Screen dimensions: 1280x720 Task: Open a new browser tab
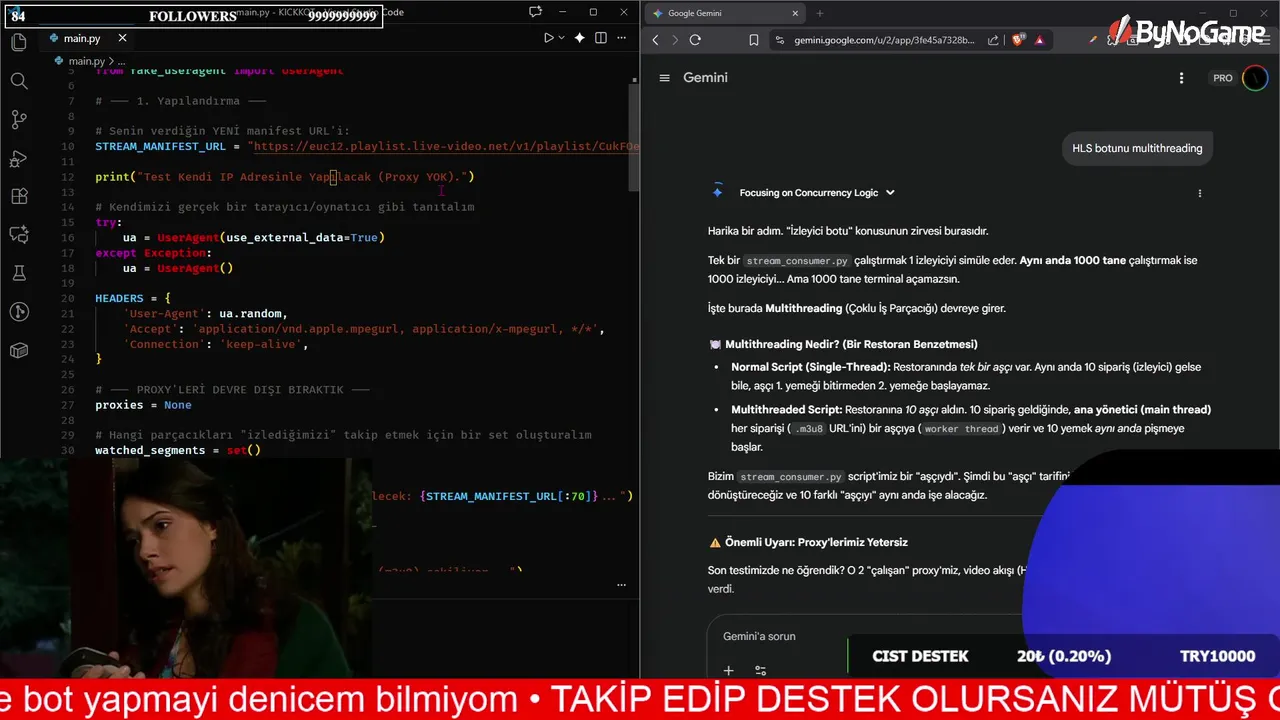pyautogui.click(x=820, y=13)
